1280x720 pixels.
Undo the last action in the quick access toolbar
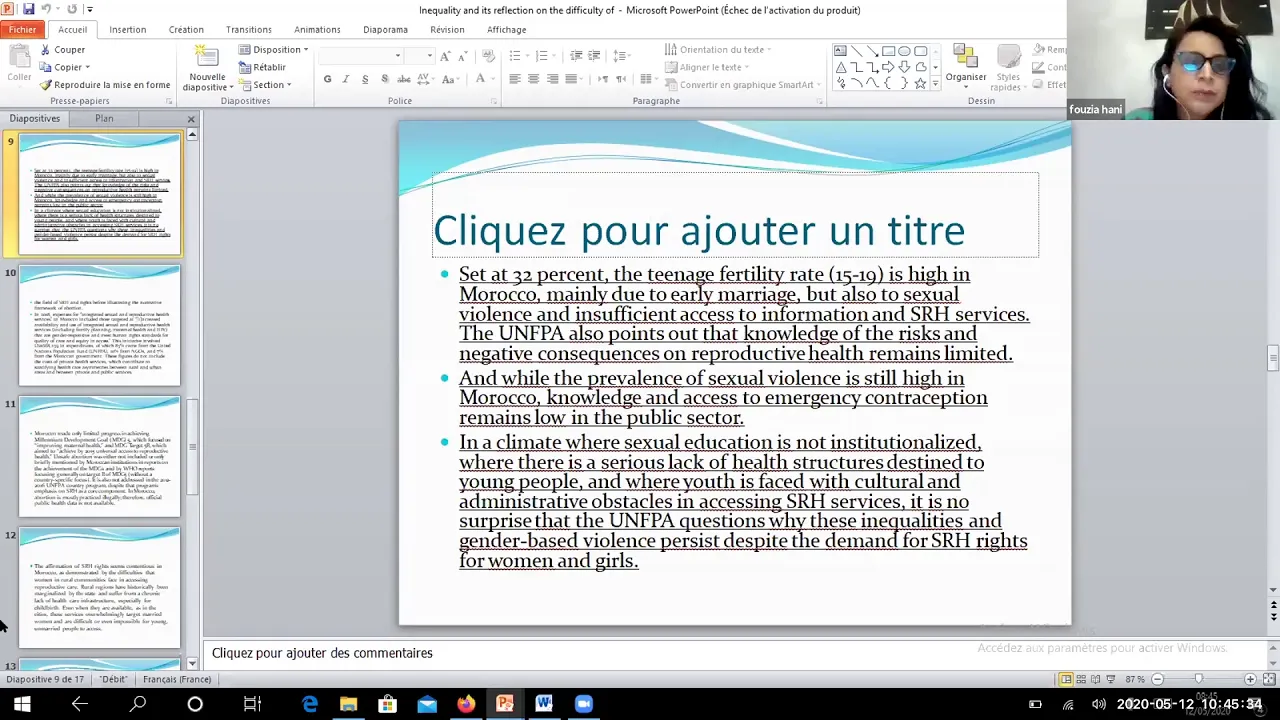click(46, 9)
